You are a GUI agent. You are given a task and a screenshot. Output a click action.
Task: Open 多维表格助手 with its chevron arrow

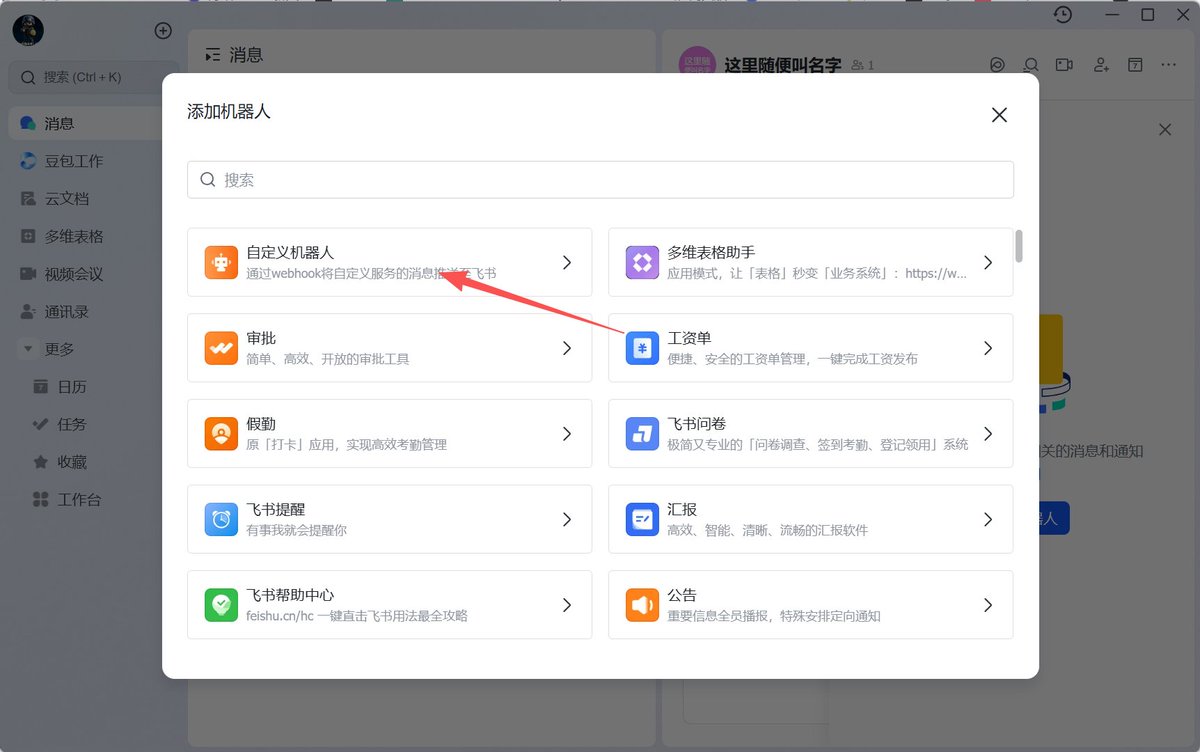pos(988,262)
